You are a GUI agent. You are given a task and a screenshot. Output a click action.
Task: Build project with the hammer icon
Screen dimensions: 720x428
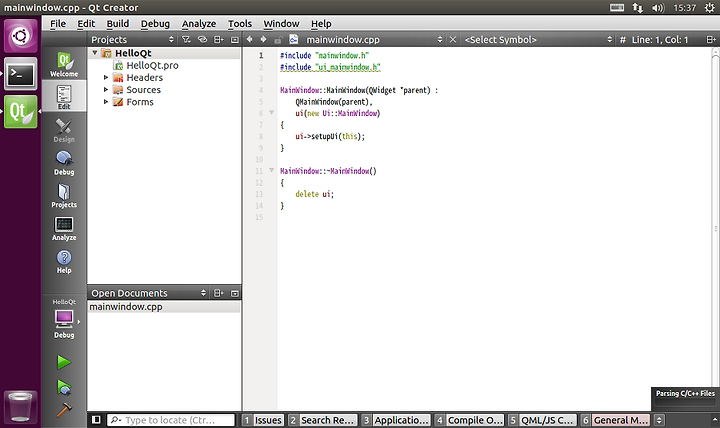point(64,410)
